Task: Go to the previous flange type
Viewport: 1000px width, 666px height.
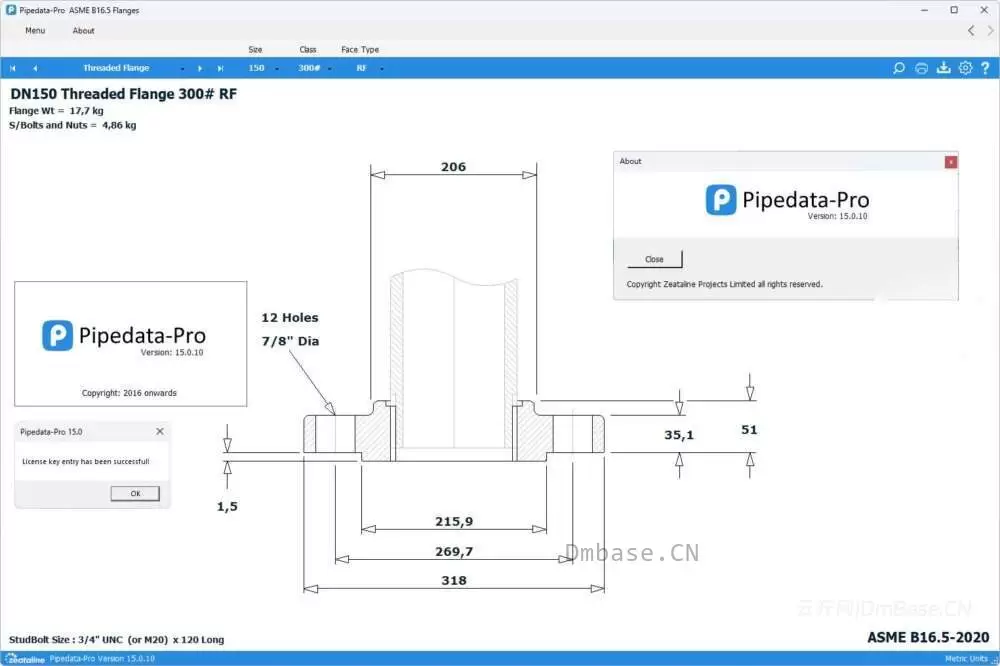Action: 35,68
